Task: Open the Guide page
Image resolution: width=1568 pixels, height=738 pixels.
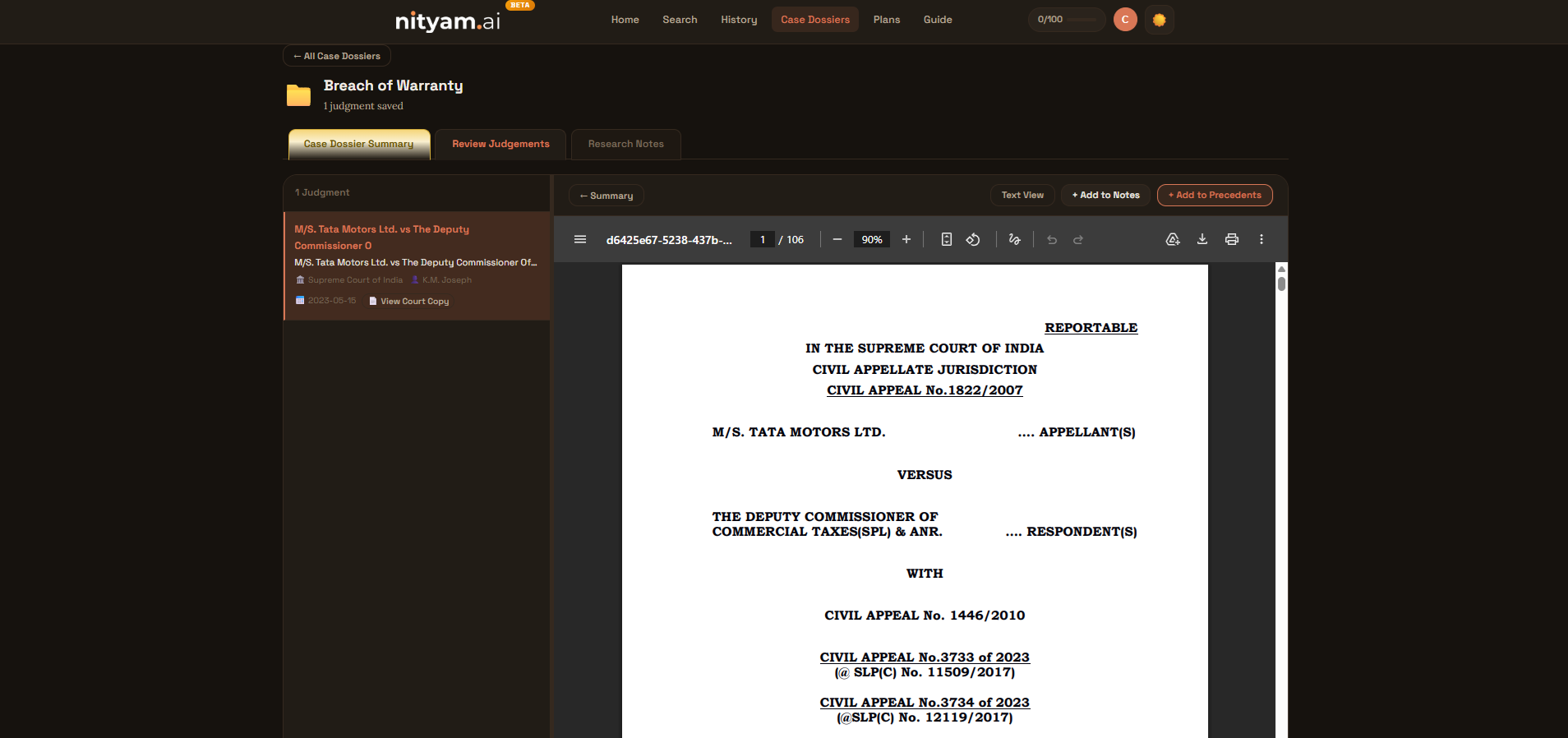Action: pos(938,20)
